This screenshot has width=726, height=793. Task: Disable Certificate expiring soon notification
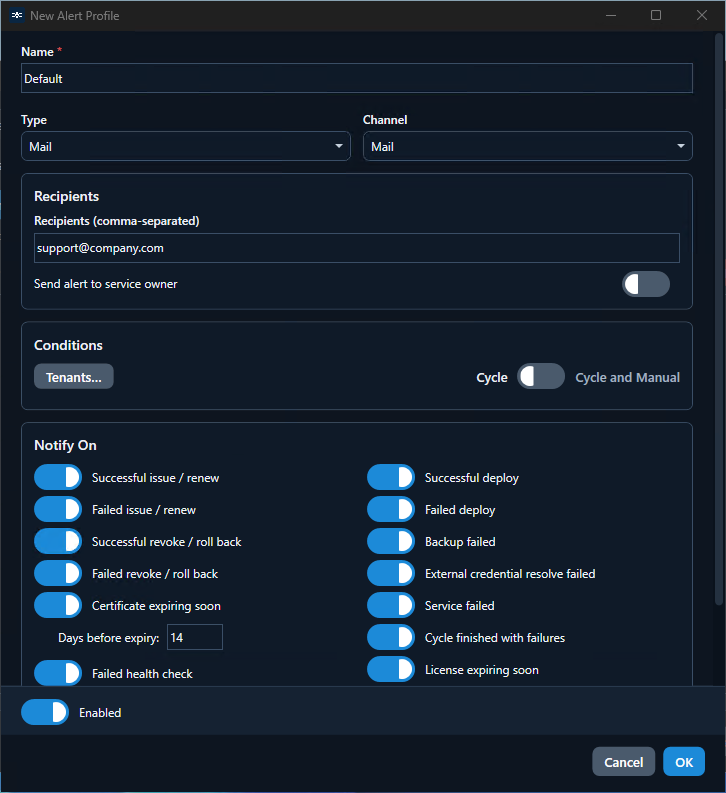[58, 605]
